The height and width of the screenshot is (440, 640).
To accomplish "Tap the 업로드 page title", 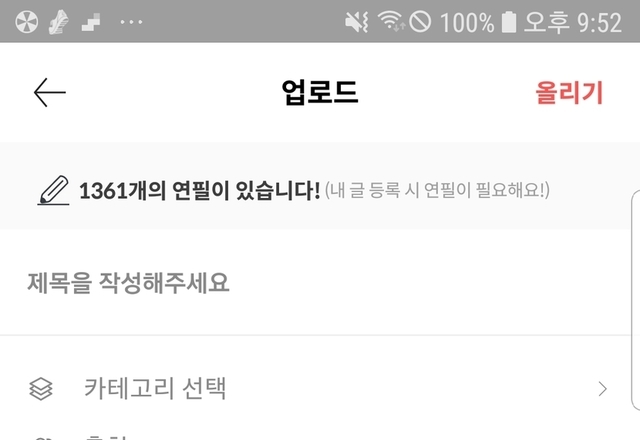I will click(320, 92).
